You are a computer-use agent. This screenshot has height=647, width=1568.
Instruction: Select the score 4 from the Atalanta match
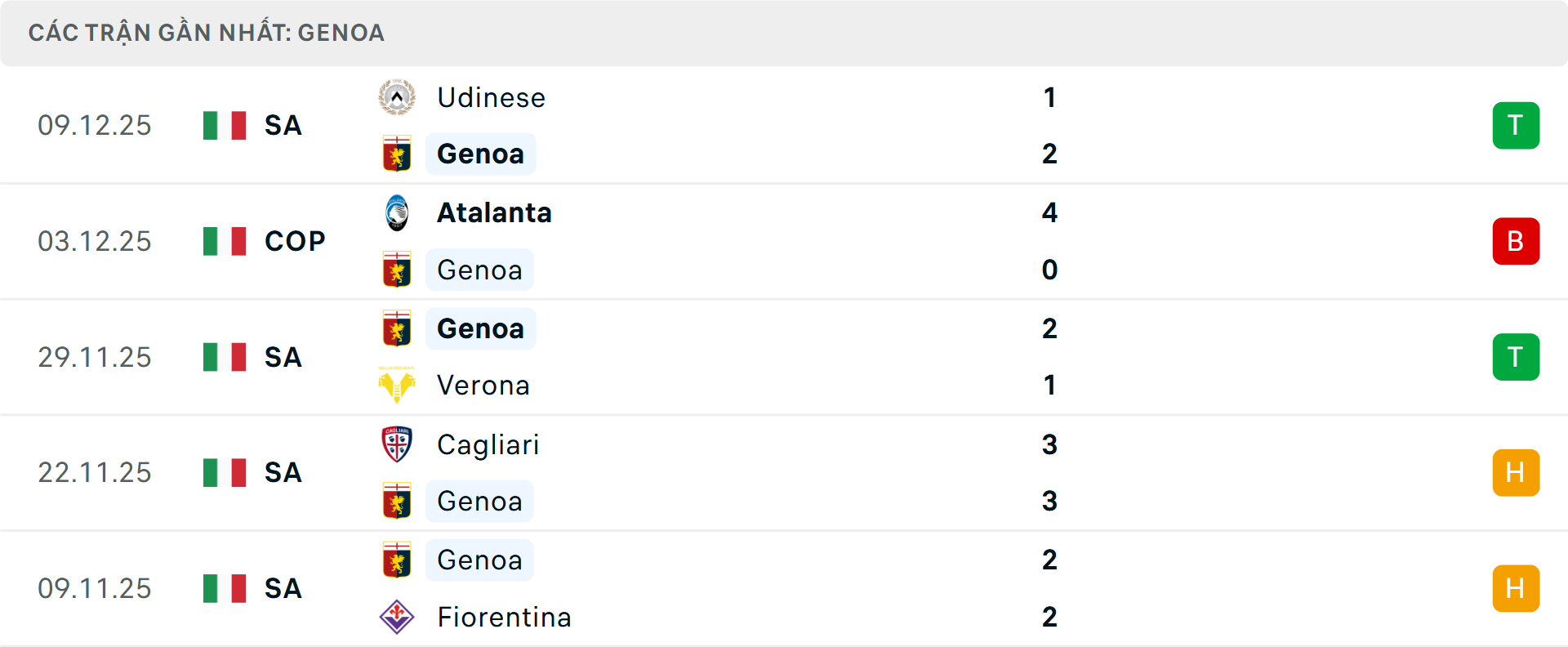click(x=1050, y=212)
